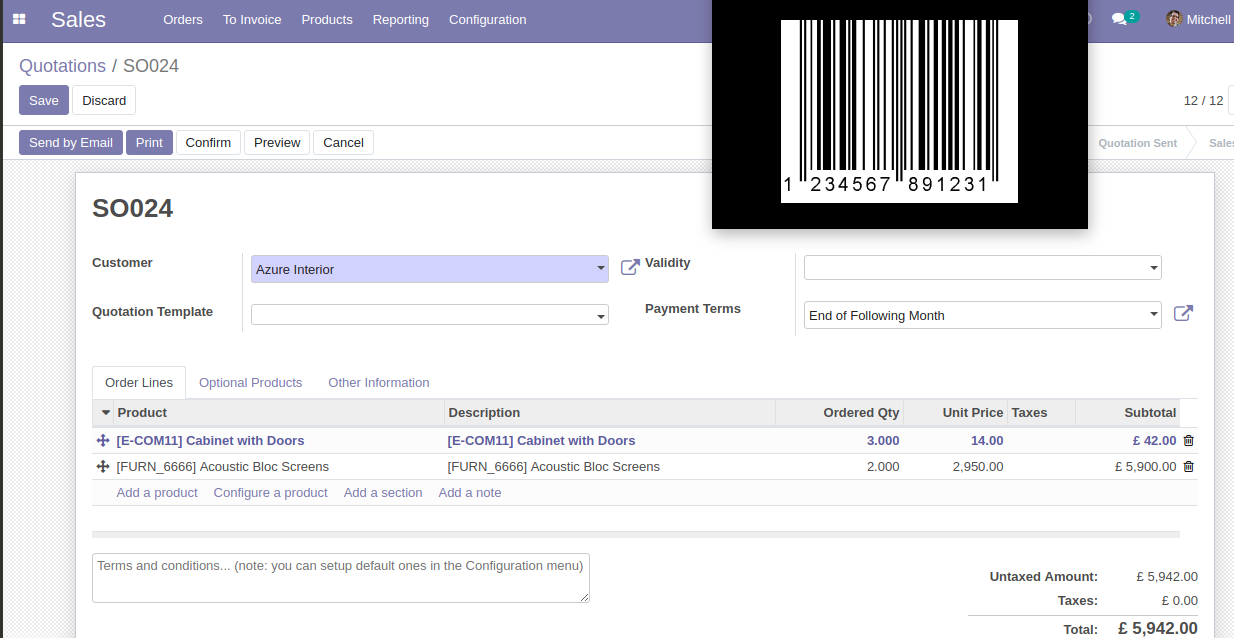Click the Send by Email button
This screenshot has height=638, width=1234.
pos(71,143)
